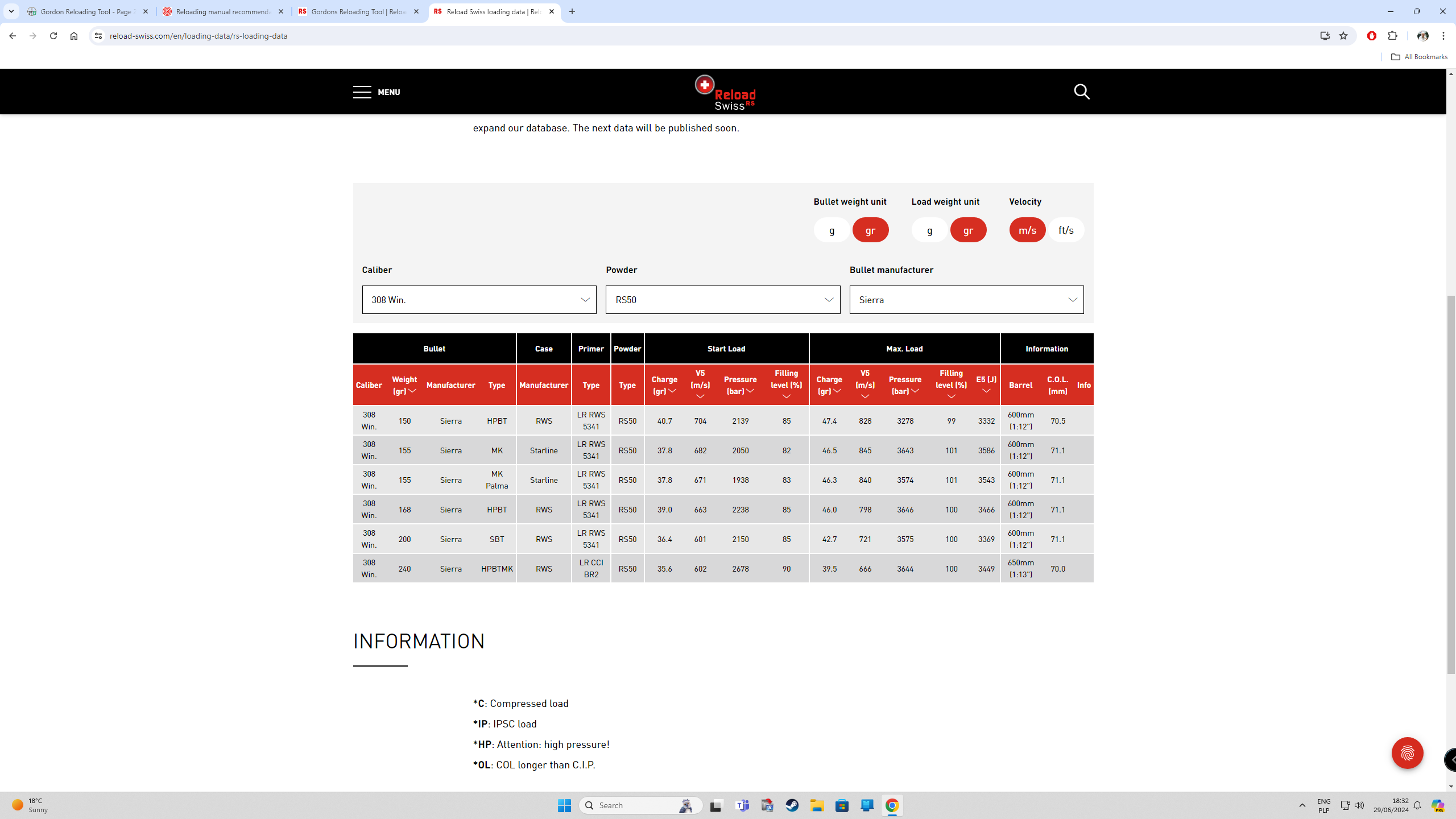This screenshot has height=819, width=1456.
Task: Open the Extensions puzzle icon
Action: pos(1392,36)
